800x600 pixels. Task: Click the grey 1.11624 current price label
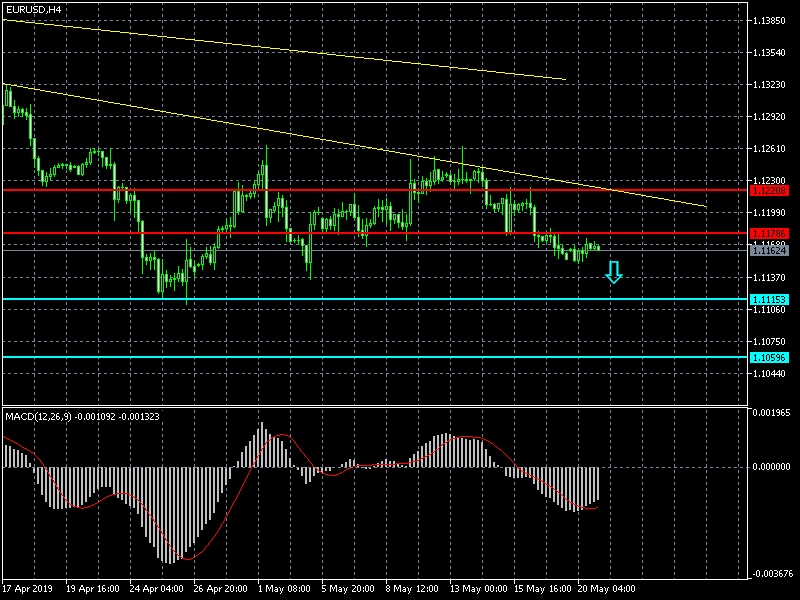(769, 250)
